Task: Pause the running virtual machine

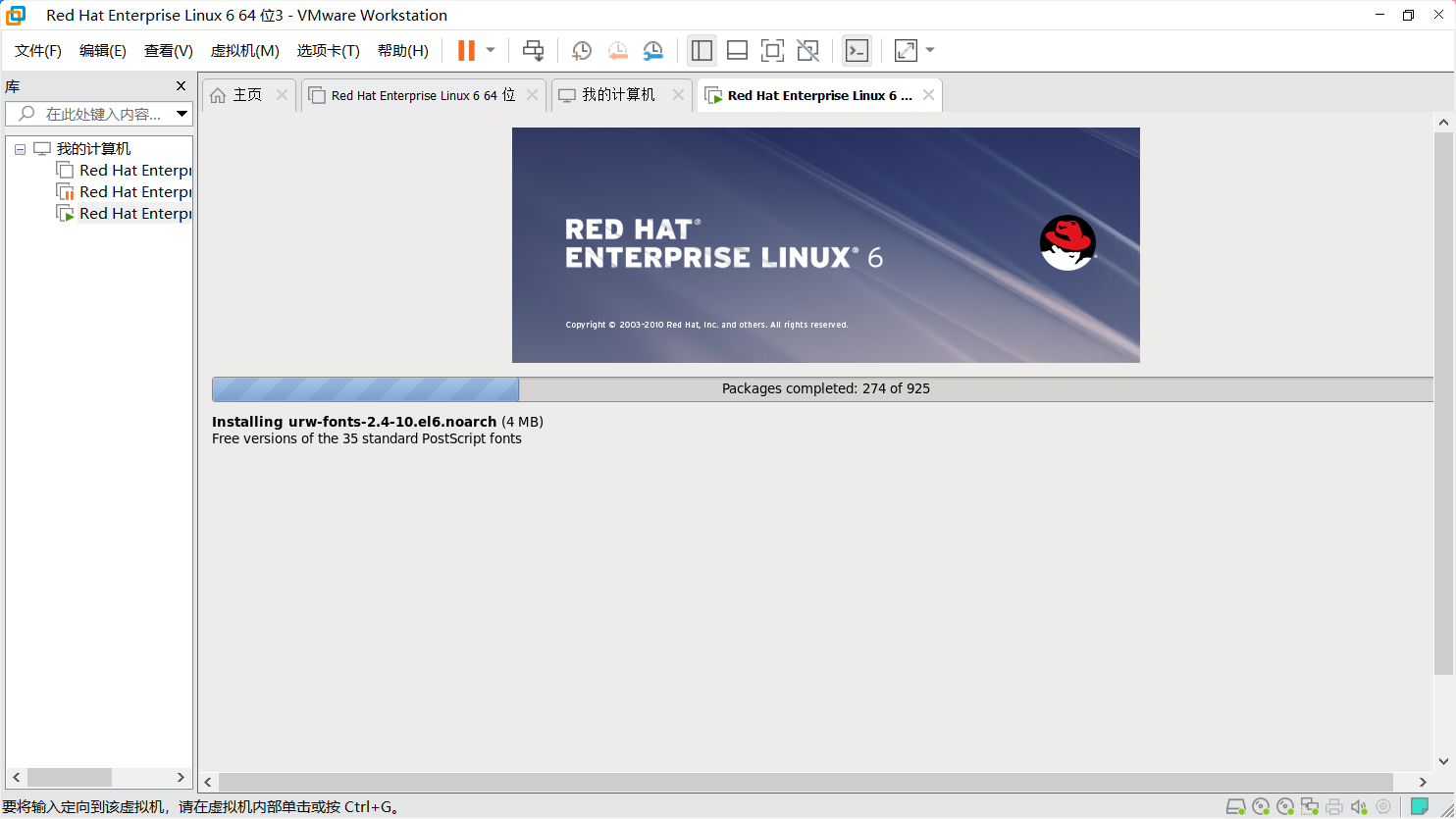Action: click(466, 50)
